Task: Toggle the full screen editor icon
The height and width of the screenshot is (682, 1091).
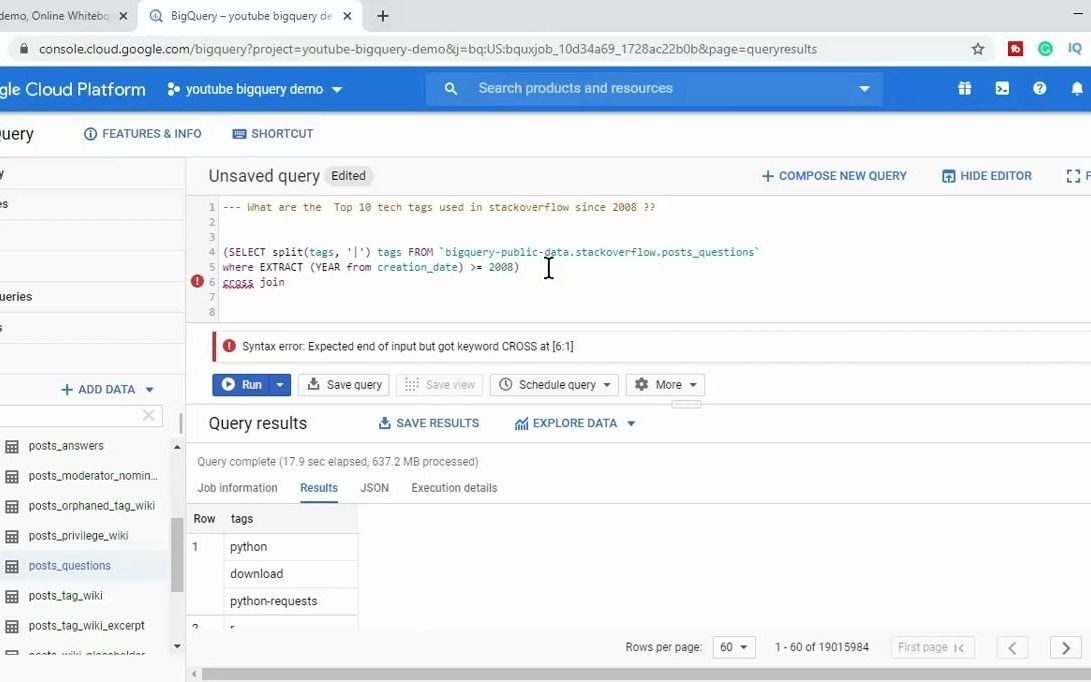Action: [x=1074, y=176]
